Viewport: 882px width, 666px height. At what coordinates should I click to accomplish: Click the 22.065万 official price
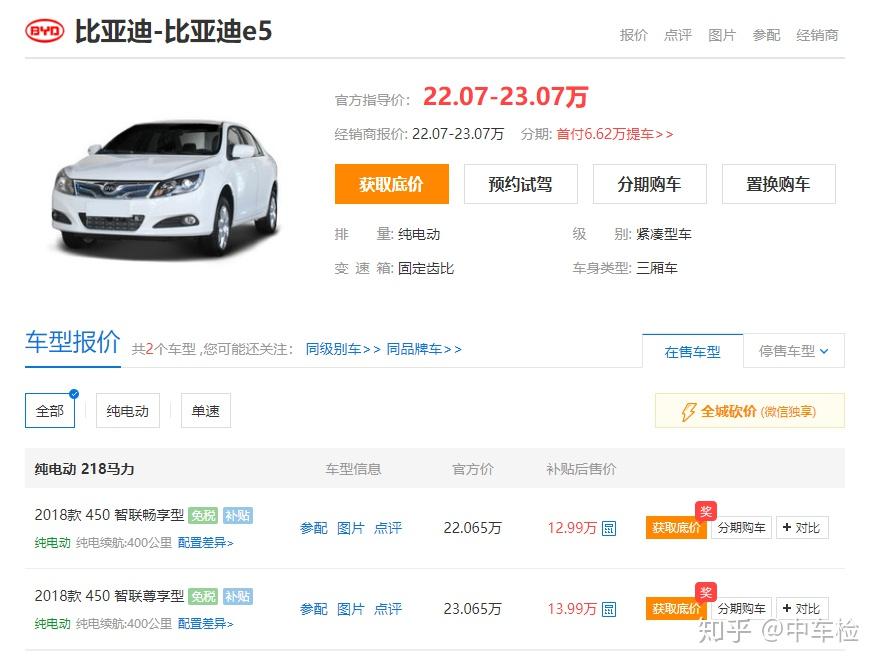[472, 528]
